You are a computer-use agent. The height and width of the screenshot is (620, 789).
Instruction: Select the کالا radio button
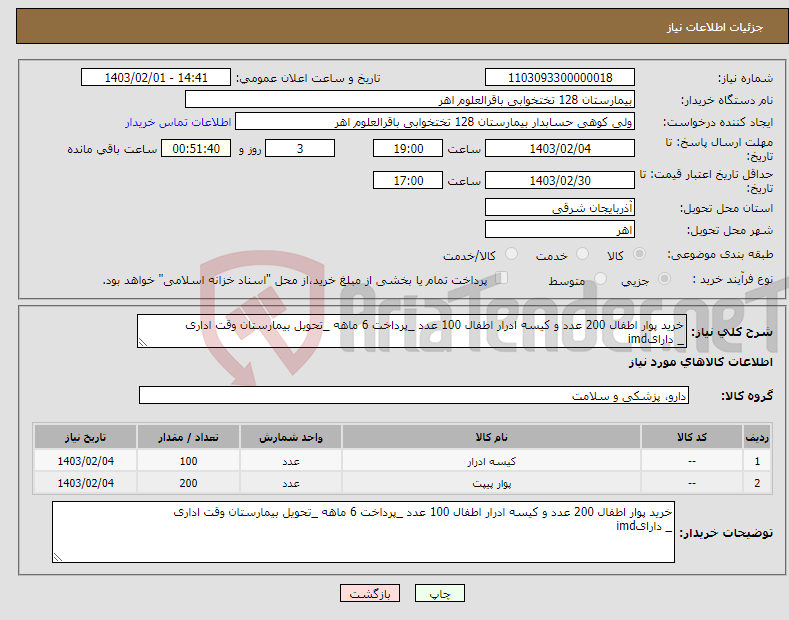(x=640, y=254)
